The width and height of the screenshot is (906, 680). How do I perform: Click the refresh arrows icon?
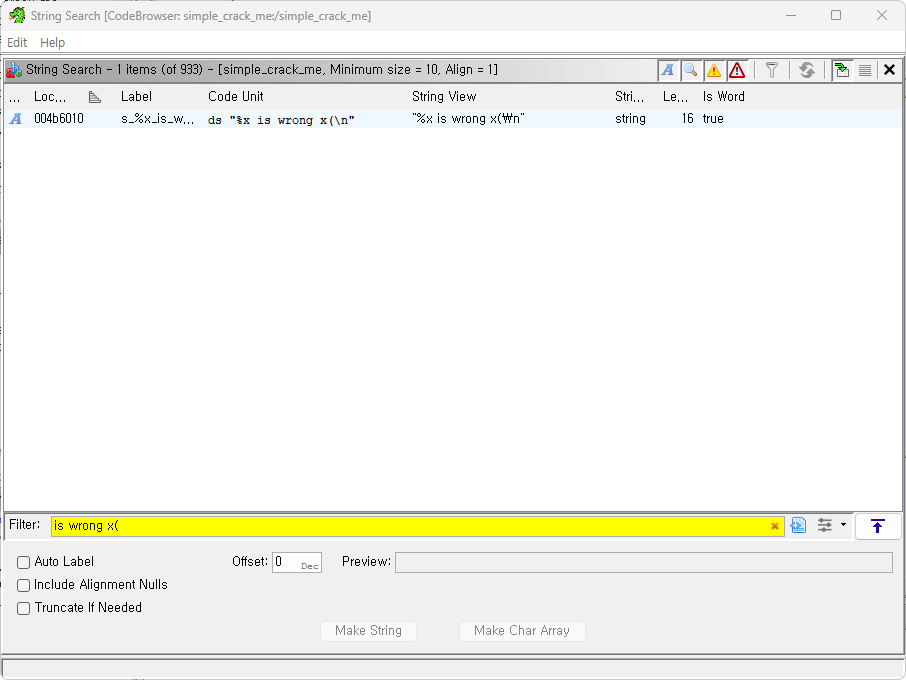click(x=807, y=70)
